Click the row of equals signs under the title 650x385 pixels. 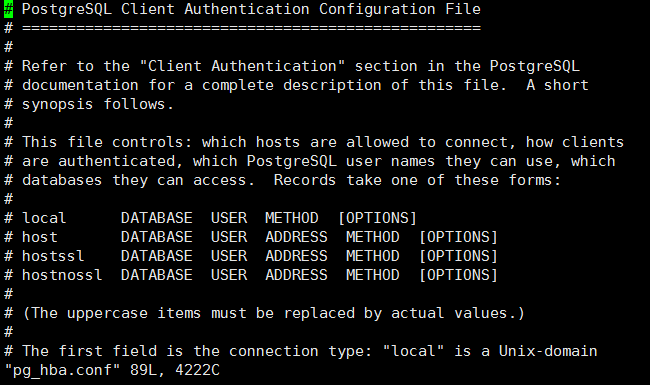click(x=251, y=28)
